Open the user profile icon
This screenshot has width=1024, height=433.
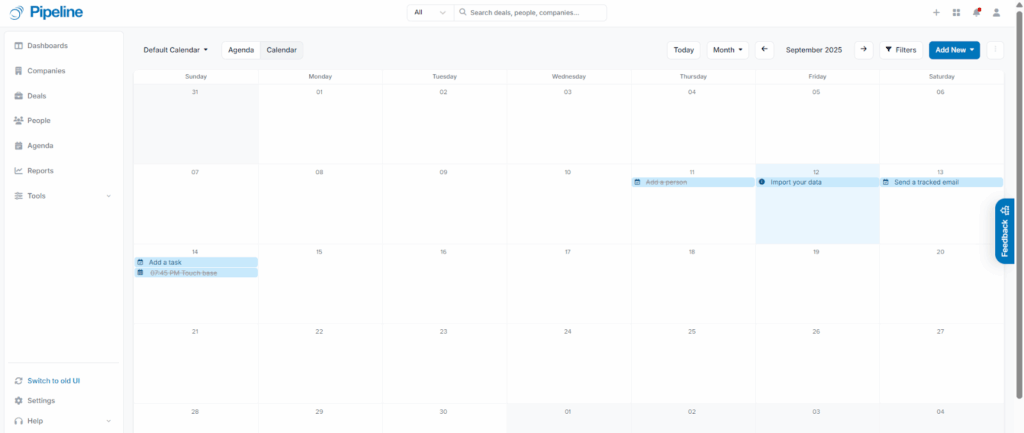tap(996, 13)
